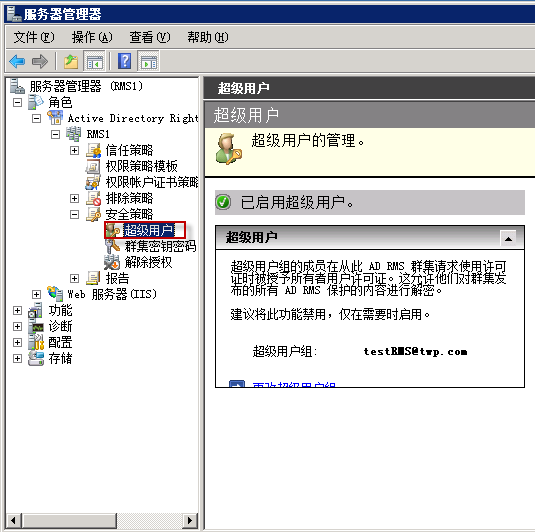Click the 配置 configuration icon
The height and width of the screenshot is (532, 535).
(36, 342)
